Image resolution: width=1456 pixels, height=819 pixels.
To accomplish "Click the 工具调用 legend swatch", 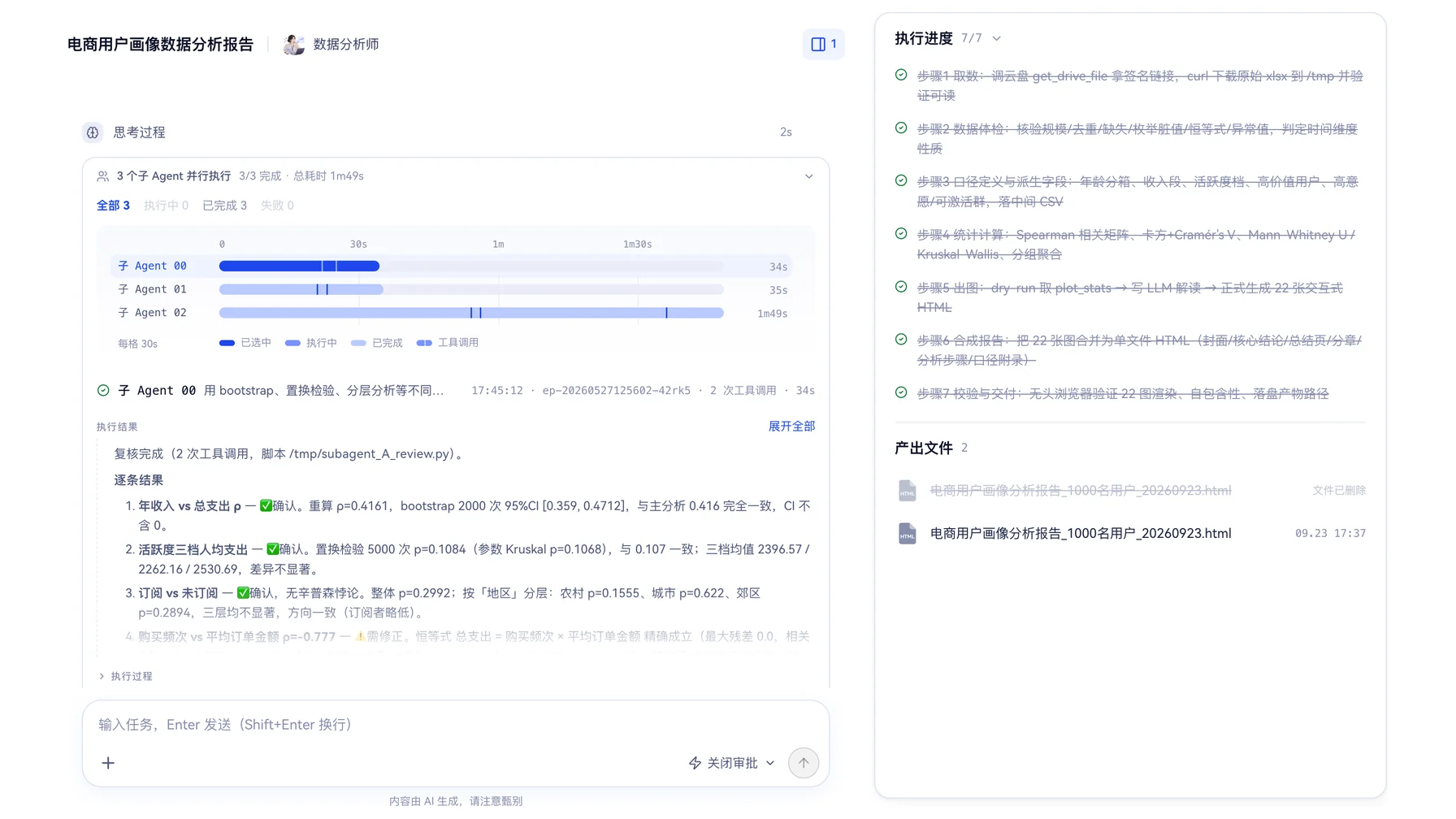I will click(x=424, y=343).
